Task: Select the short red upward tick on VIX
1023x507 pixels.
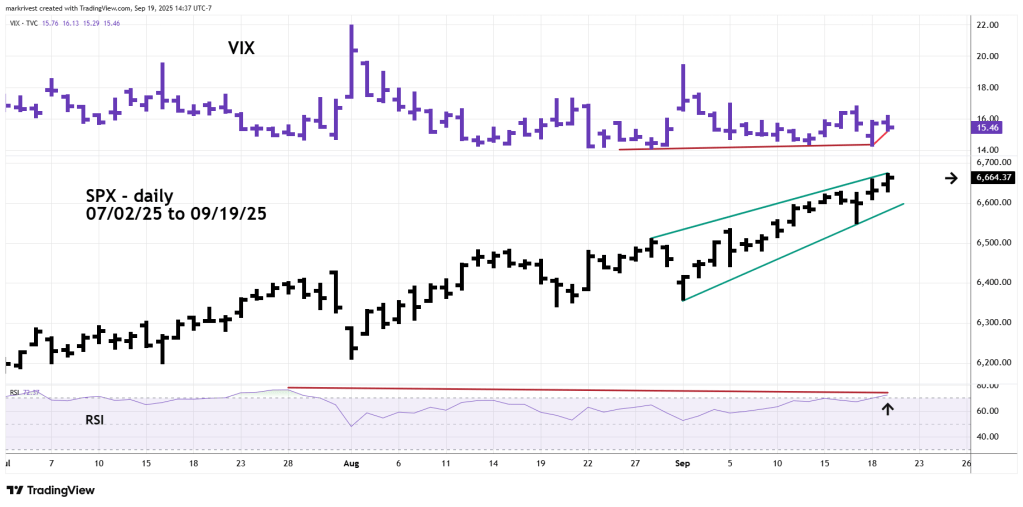Action: pyautogui.click(x=882, y=136)
